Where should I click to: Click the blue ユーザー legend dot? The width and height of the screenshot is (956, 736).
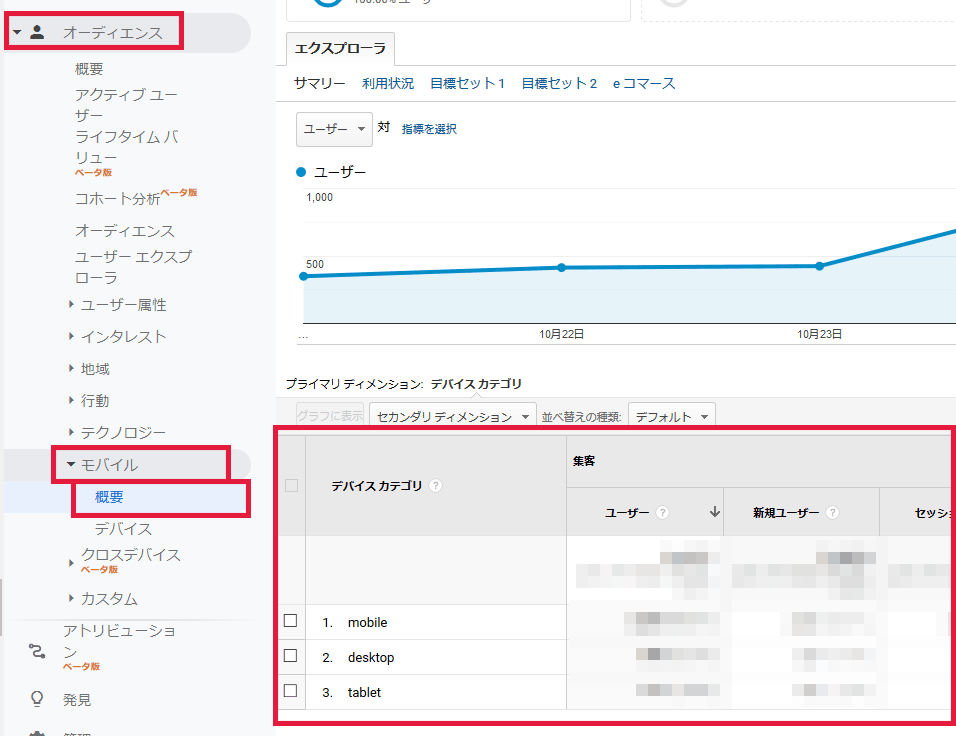pyautogui.click(x=301, y=172)
